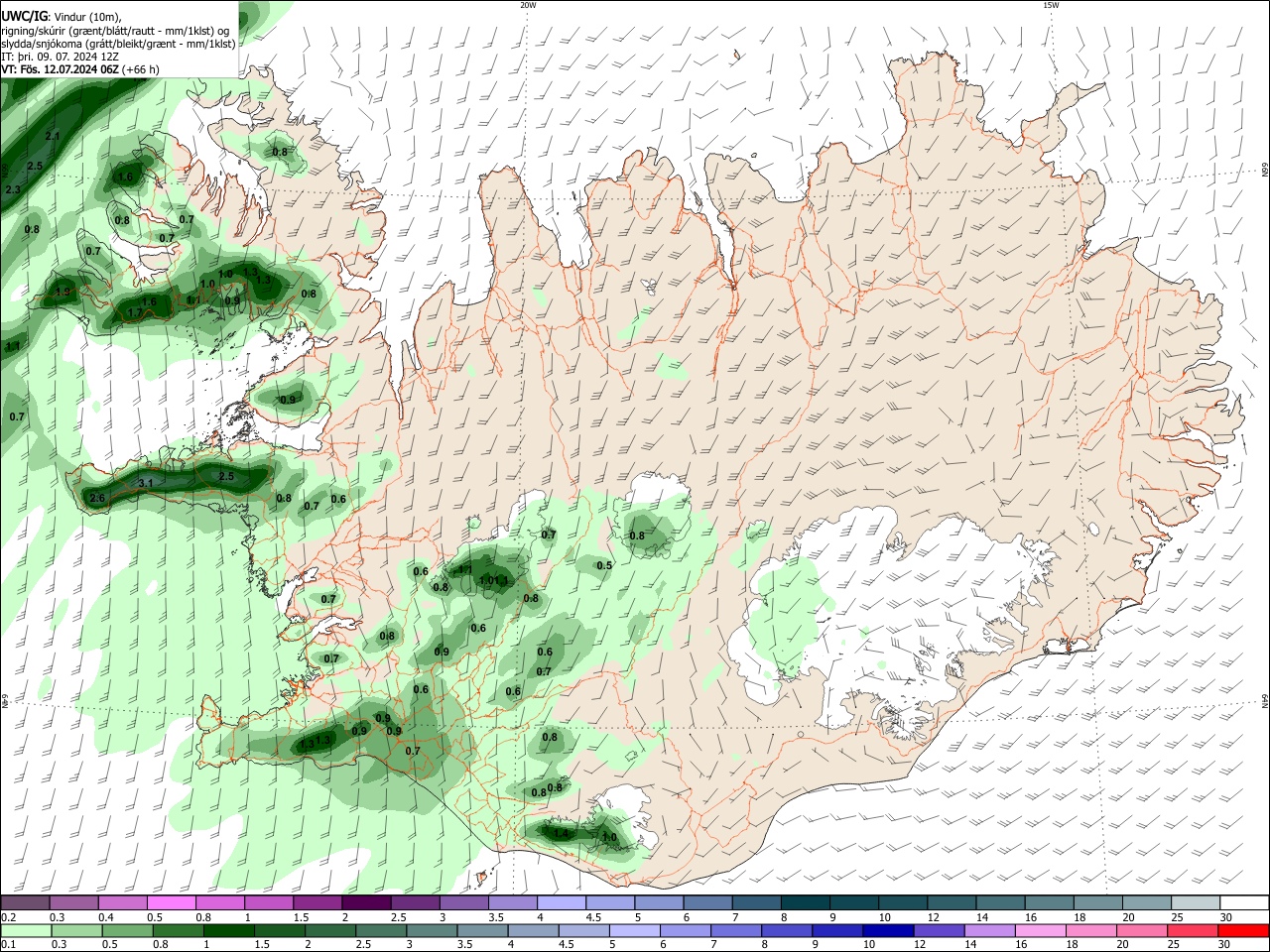Click the 'slydda/snjókoma' legend description line
The image size is (1270, 952).
[x=118, y=44]
